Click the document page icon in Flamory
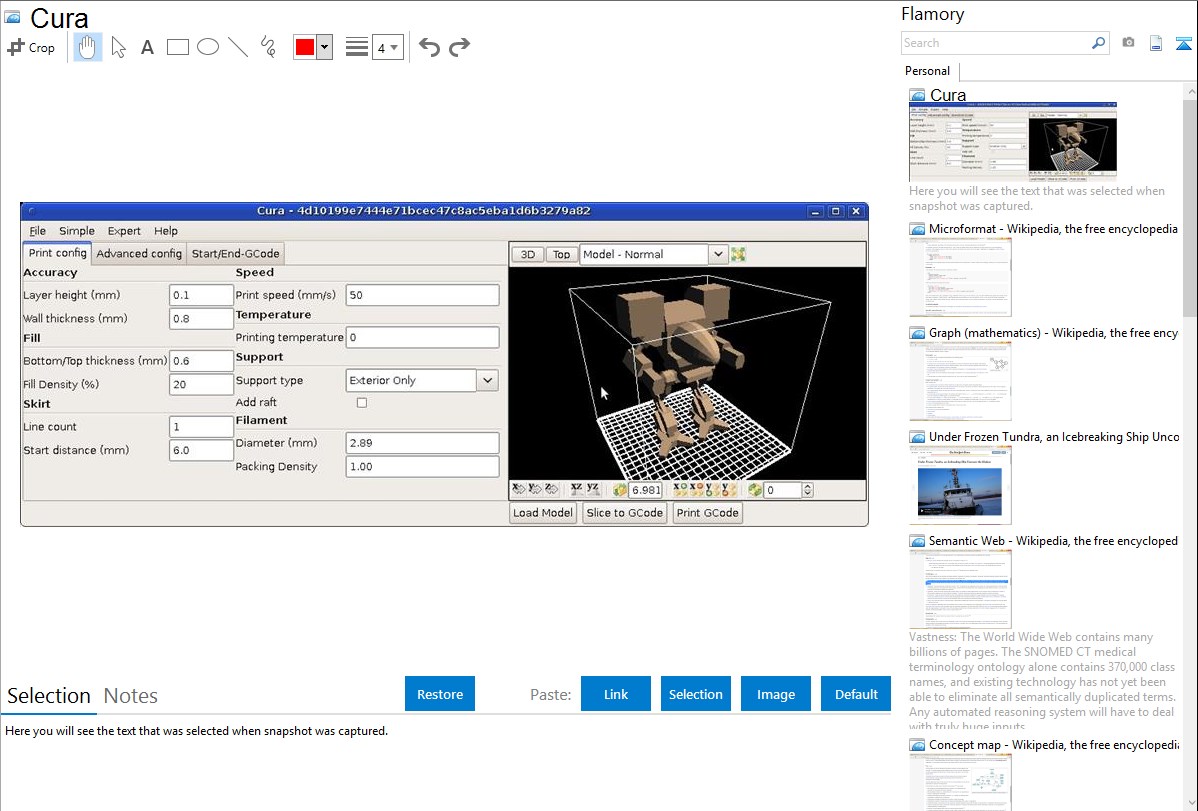The height and width of the screenshot is (811, 1198). pyautogui.click(x=1156, y=43)
